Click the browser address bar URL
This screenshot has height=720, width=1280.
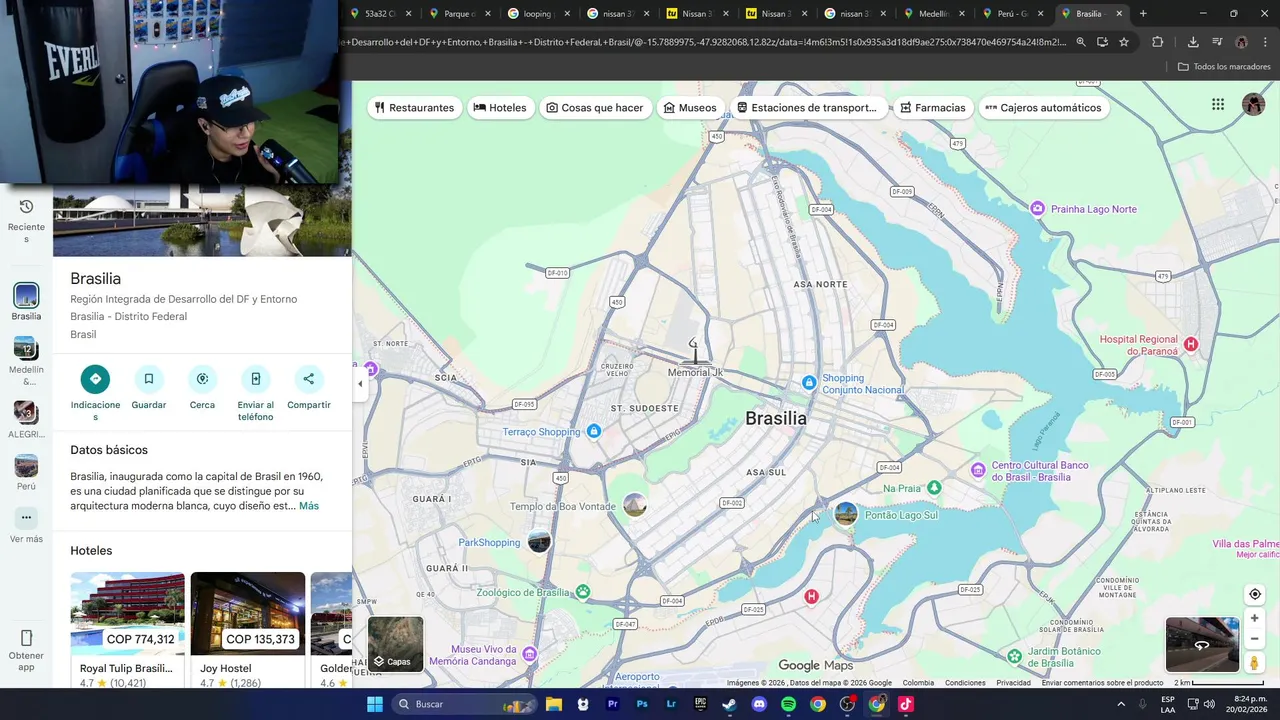(705, 42)
